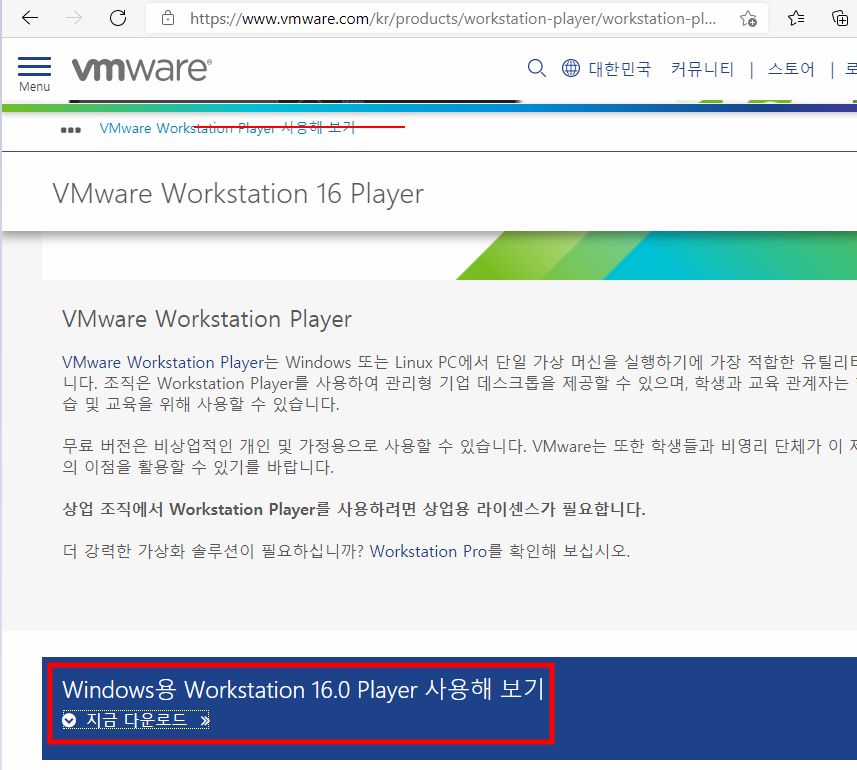Viewport: 857px width, 770px height.
Task: Open the VMware Workstation Player link in paragraph
Action: point(163,362)
